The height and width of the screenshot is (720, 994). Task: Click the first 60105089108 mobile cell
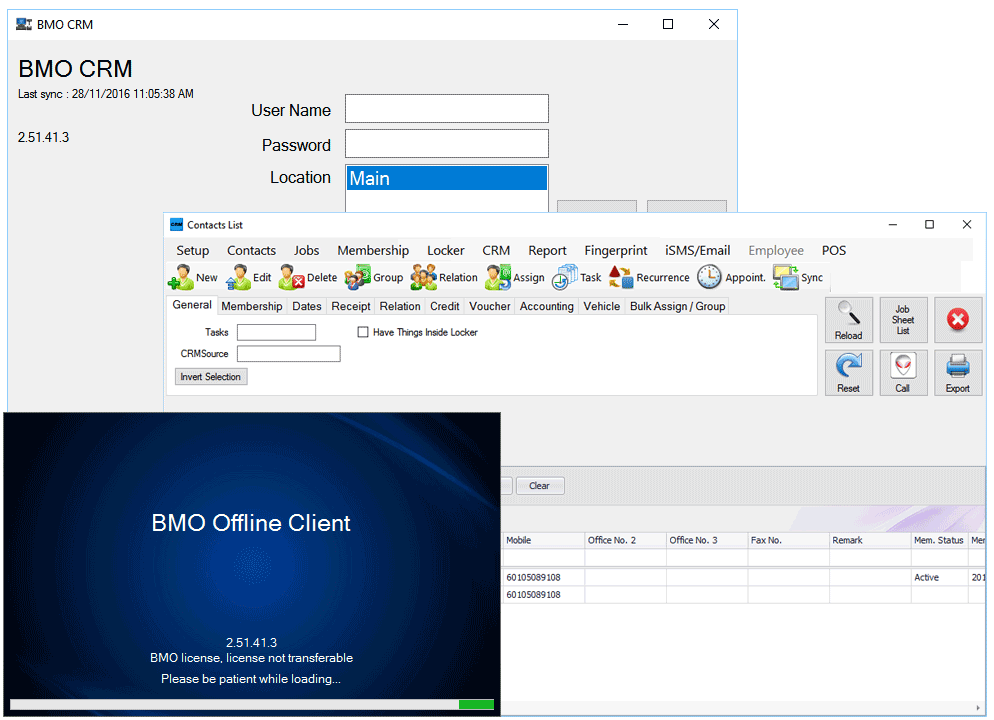coord(543,577)
